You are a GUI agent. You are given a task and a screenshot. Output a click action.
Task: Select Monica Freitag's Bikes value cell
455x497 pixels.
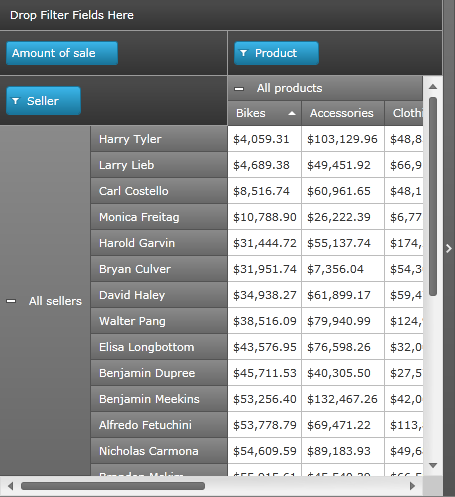click(264, 217)
